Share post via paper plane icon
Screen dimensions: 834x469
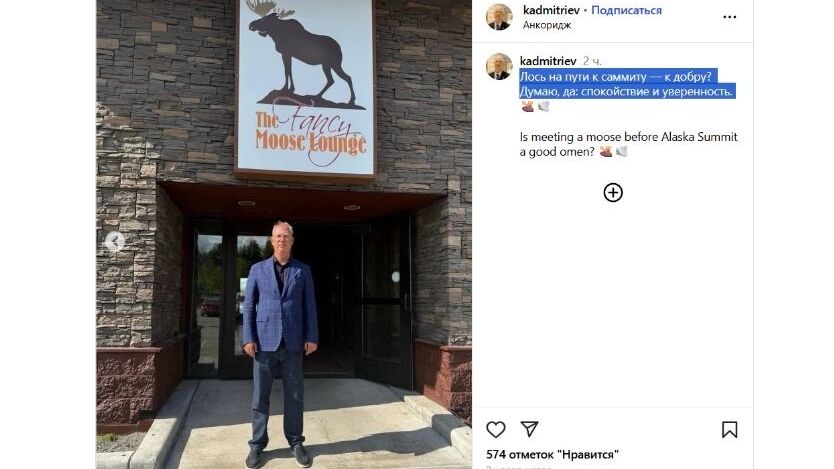529,429
